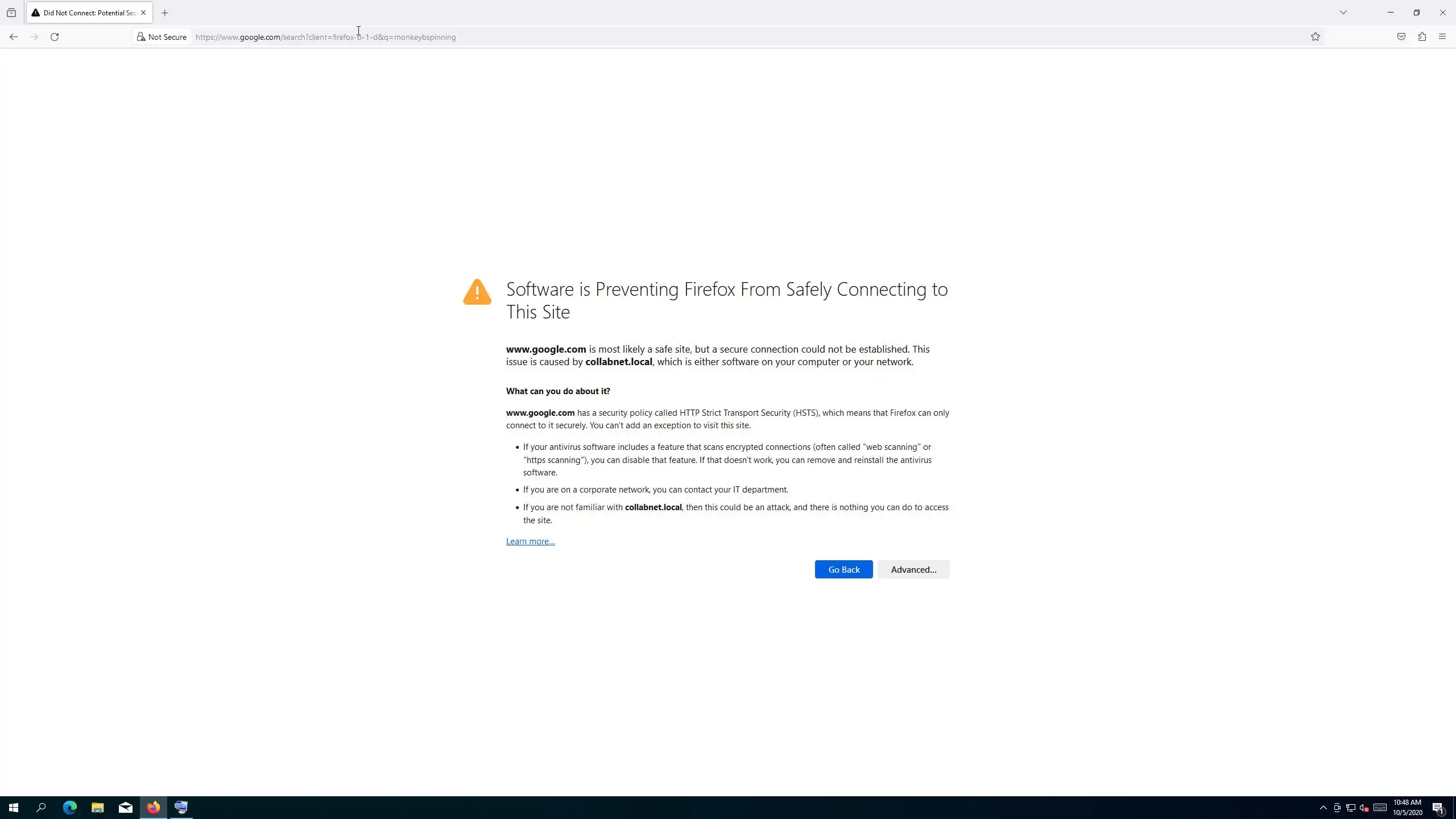Go back using the toolbar arrow
Screen dimensions: 1456x819
click(14, 37)
